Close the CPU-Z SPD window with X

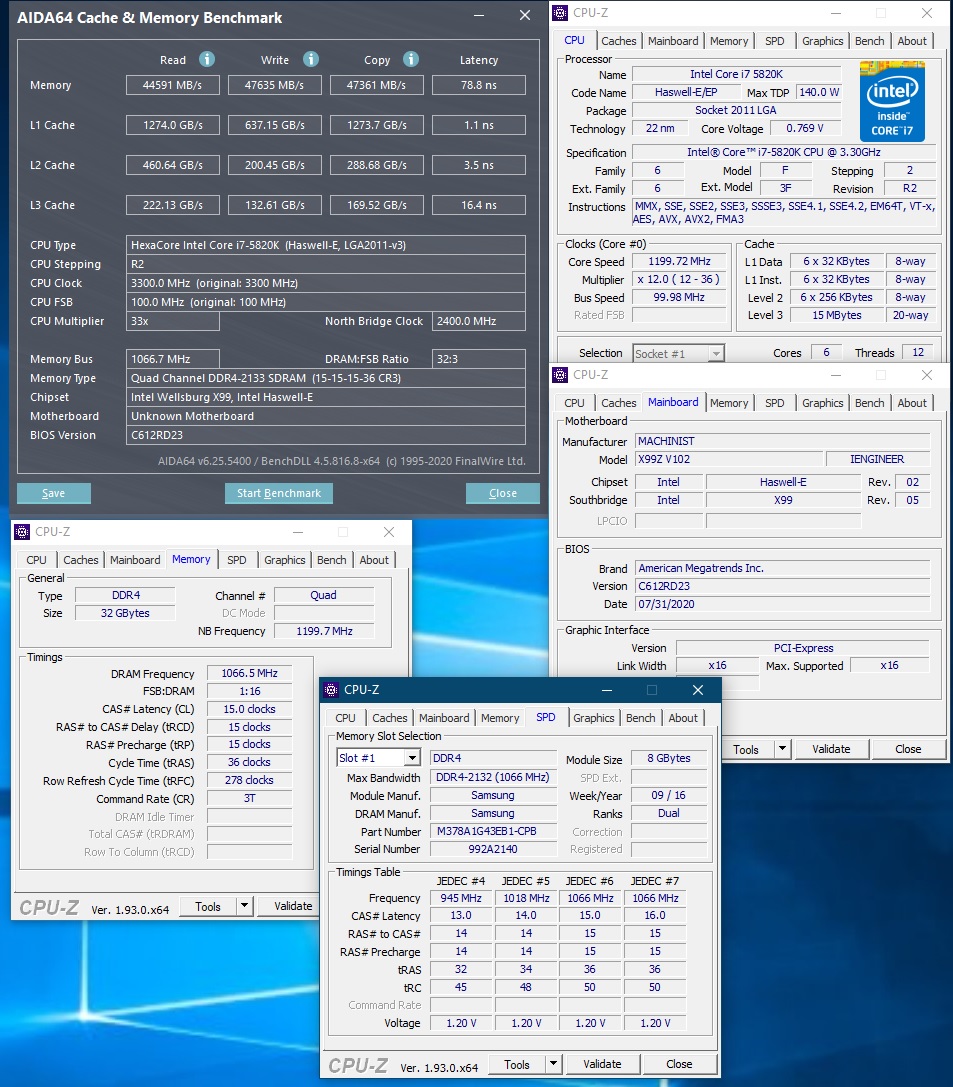pos(698,690)
